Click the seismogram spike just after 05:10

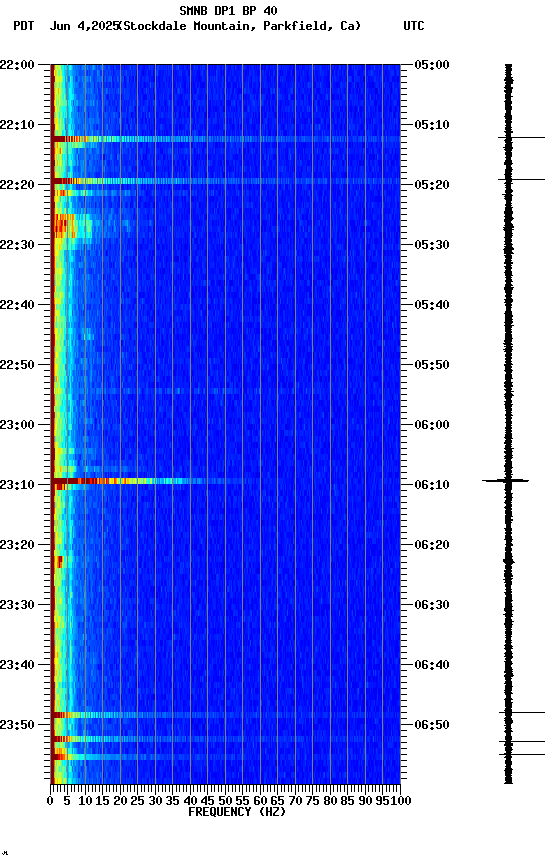[x=521, y=138]
